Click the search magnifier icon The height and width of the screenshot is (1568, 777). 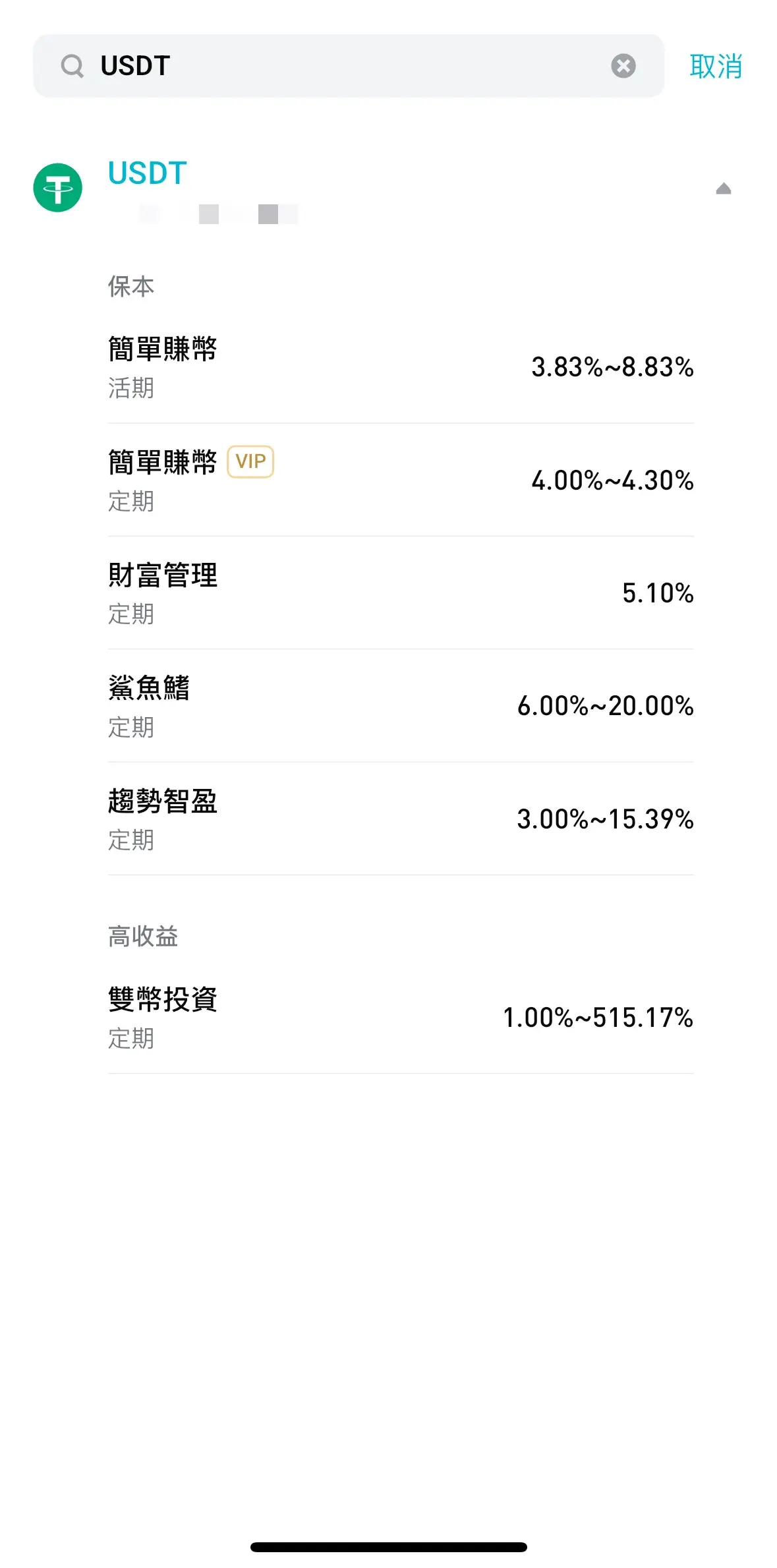click(x=72, y=66)
